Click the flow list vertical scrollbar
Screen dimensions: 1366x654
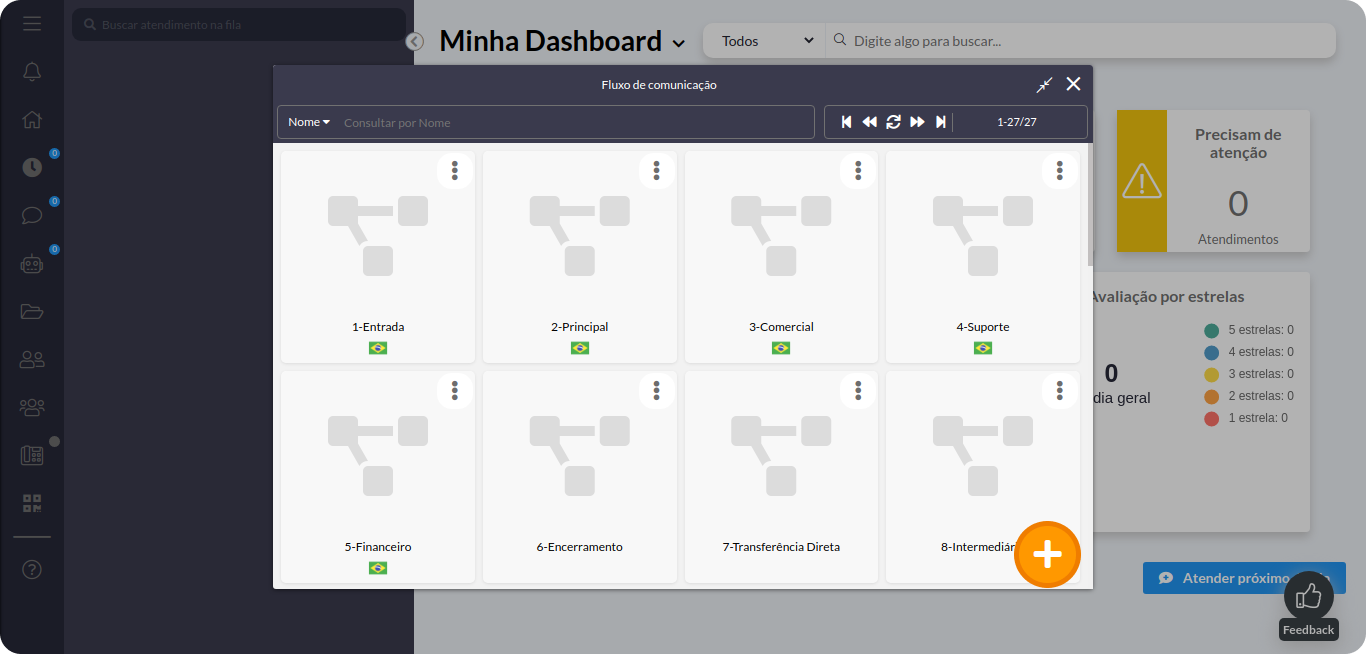(1090, 204)
